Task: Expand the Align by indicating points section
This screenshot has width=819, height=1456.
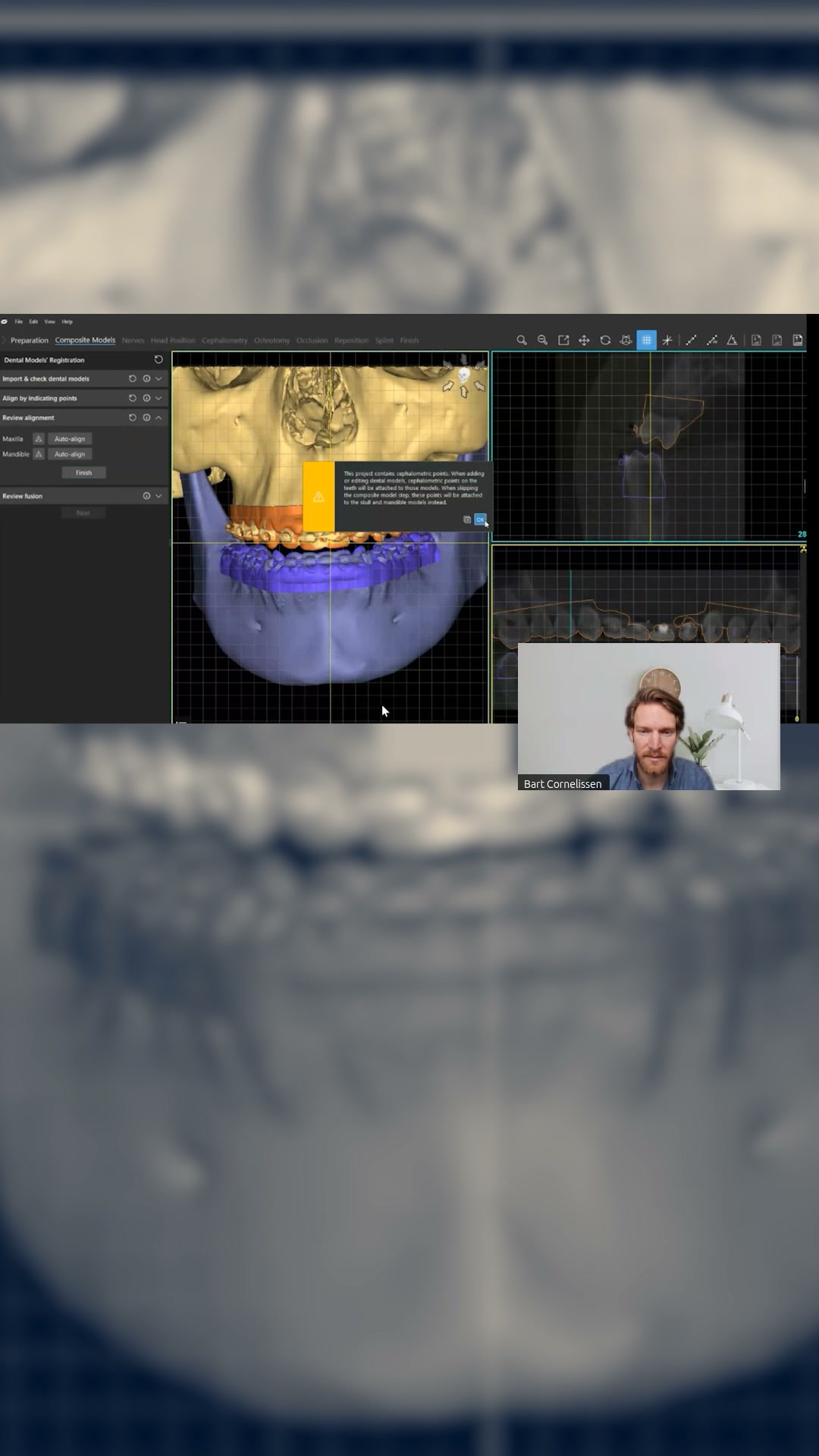Action: click(158, 398)
